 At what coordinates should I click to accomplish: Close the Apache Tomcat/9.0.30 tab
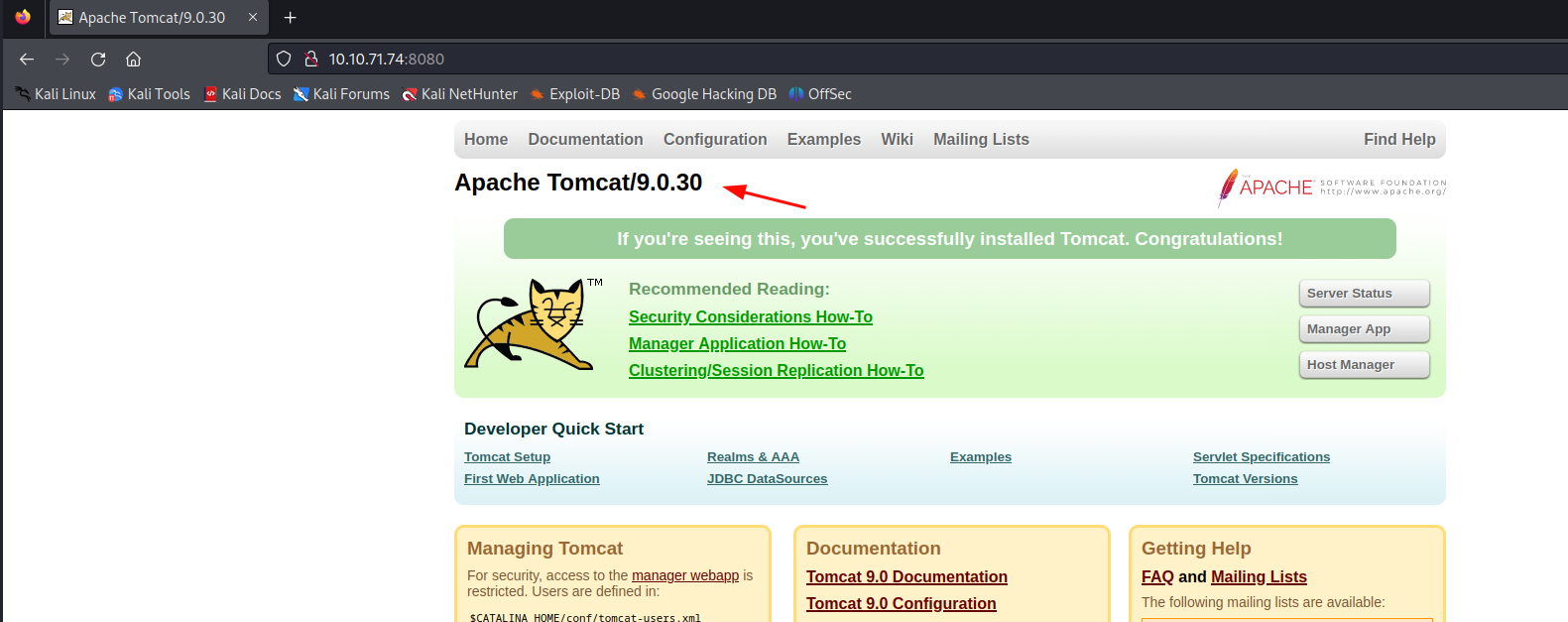coord(253,18)
